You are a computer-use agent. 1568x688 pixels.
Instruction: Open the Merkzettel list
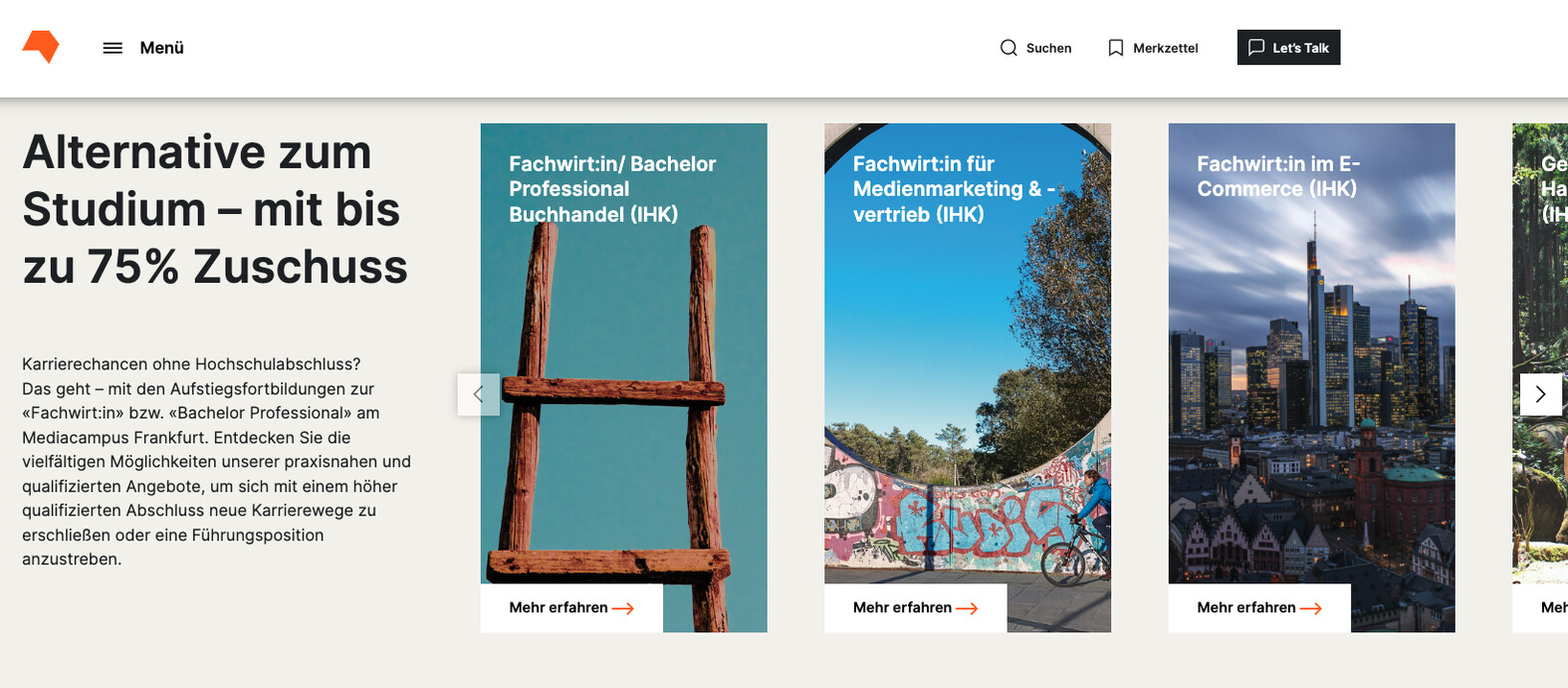(x=1165, y=48)
